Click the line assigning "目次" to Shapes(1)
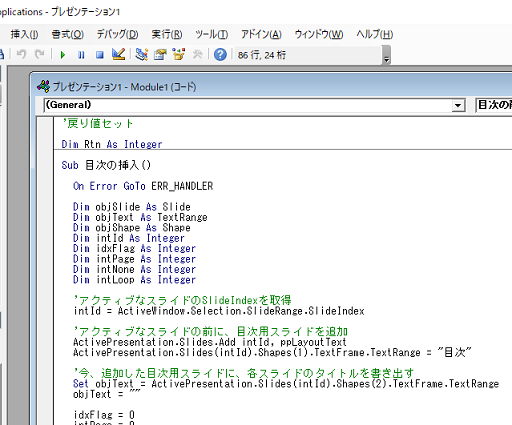This screenshot has height=425, width=512. [272, 352]
